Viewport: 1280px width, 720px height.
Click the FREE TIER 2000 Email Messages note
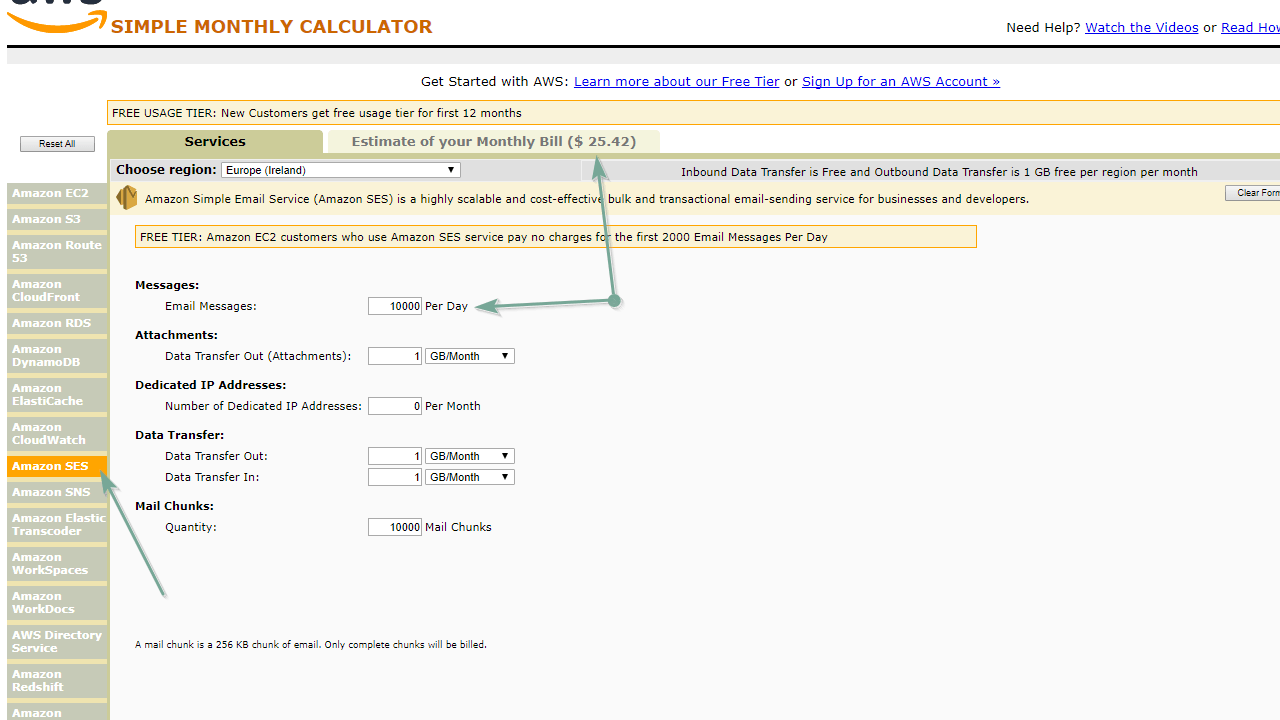pos(556,237)
